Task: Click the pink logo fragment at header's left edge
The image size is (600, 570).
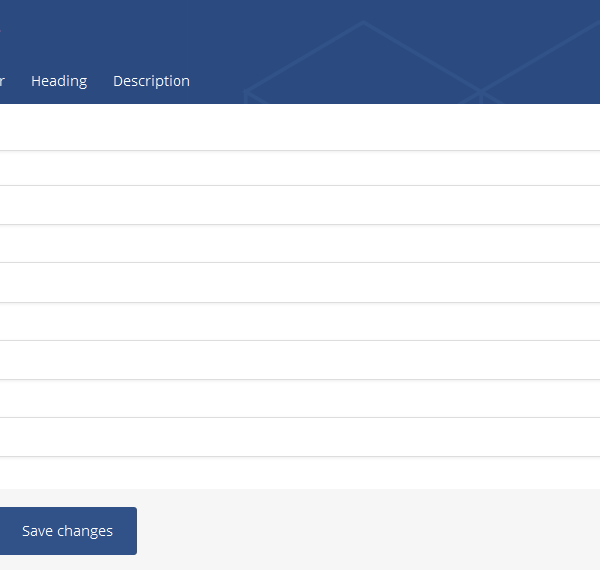Action: [x=1, y=29]
